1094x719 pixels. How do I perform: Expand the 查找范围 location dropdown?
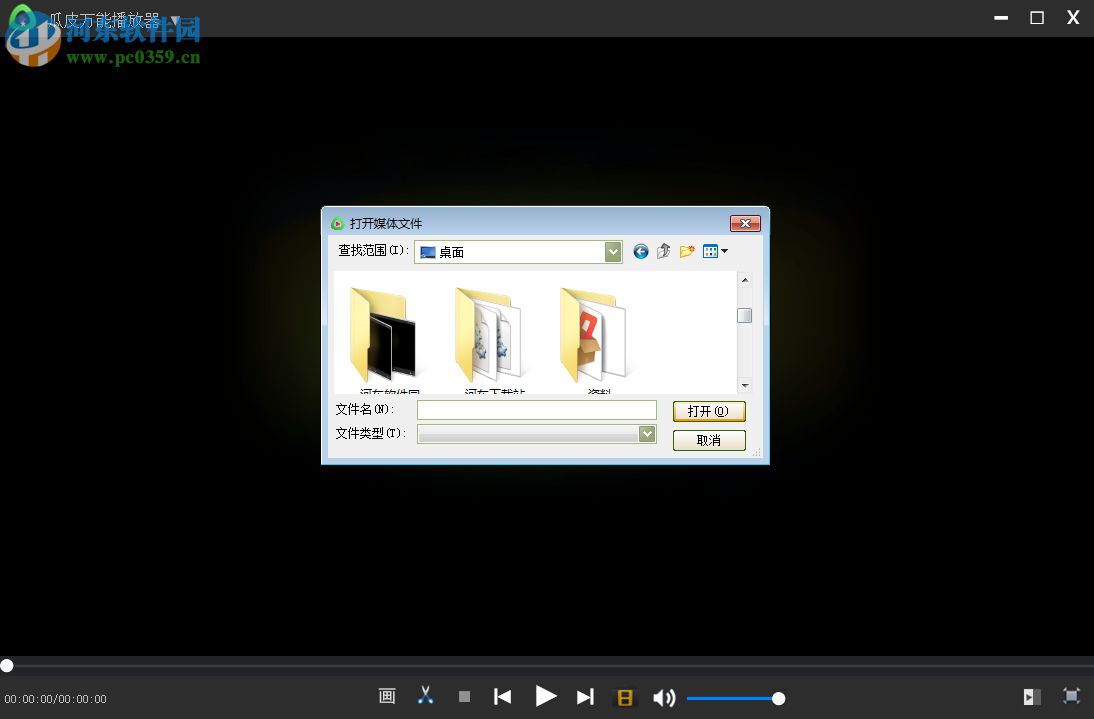pyautogui.click(x=613, y=252)
